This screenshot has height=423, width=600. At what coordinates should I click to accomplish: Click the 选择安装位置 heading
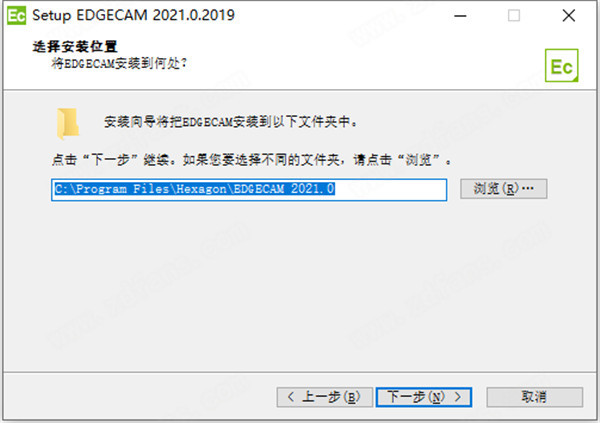pos(75,46)
